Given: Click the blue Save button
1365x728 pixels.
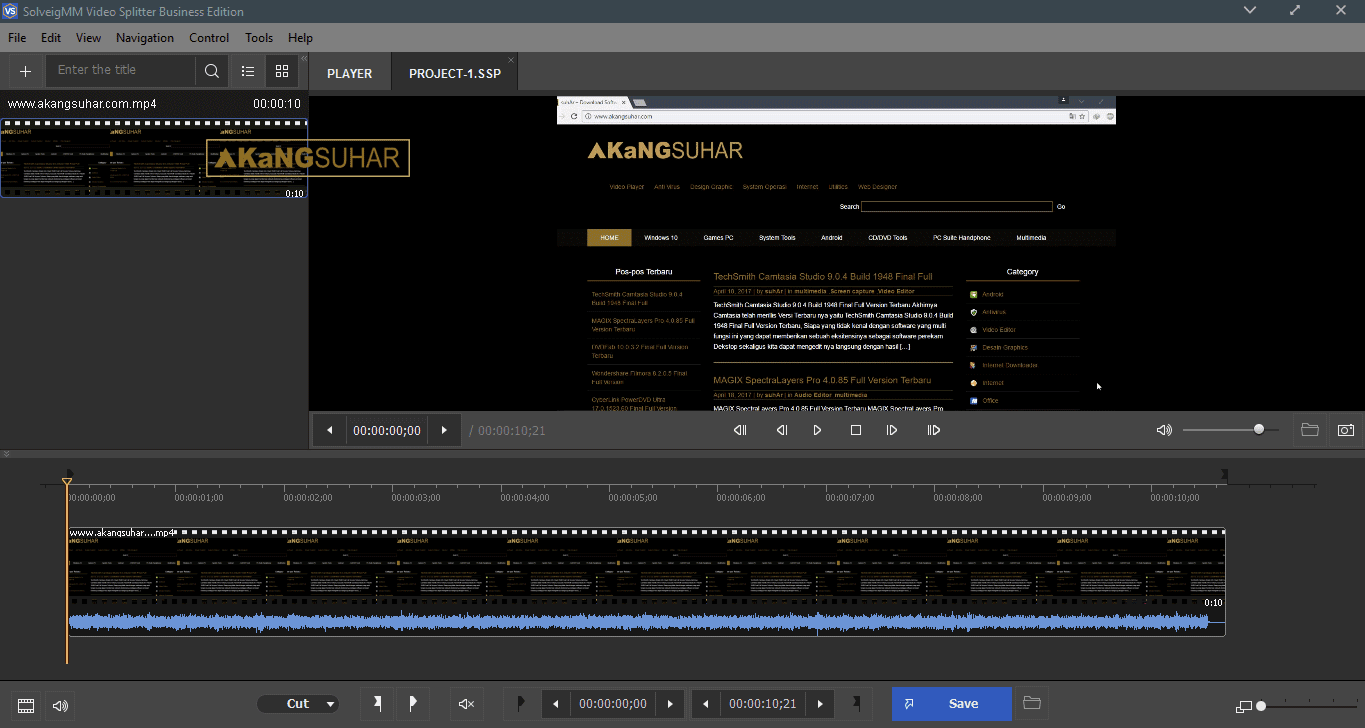Looking at the screenshot, I should point(950,703).
